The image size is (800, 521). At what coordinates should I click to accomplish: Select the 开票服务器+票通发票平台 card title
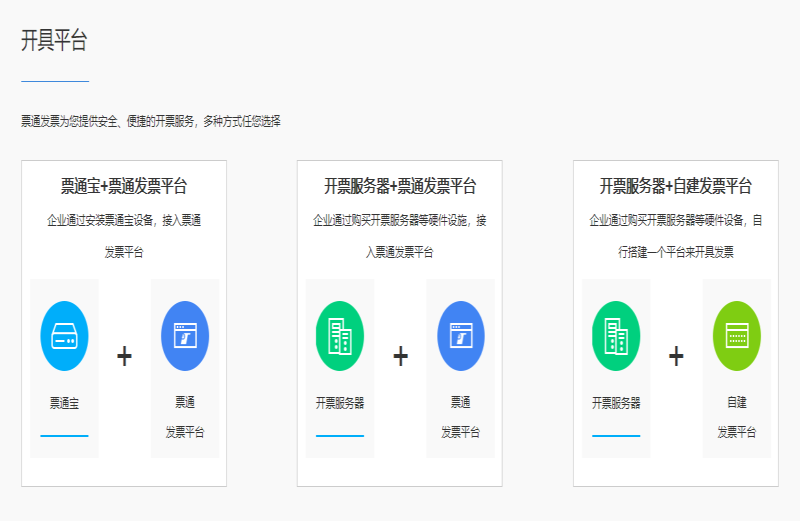[x=400, y=186]
